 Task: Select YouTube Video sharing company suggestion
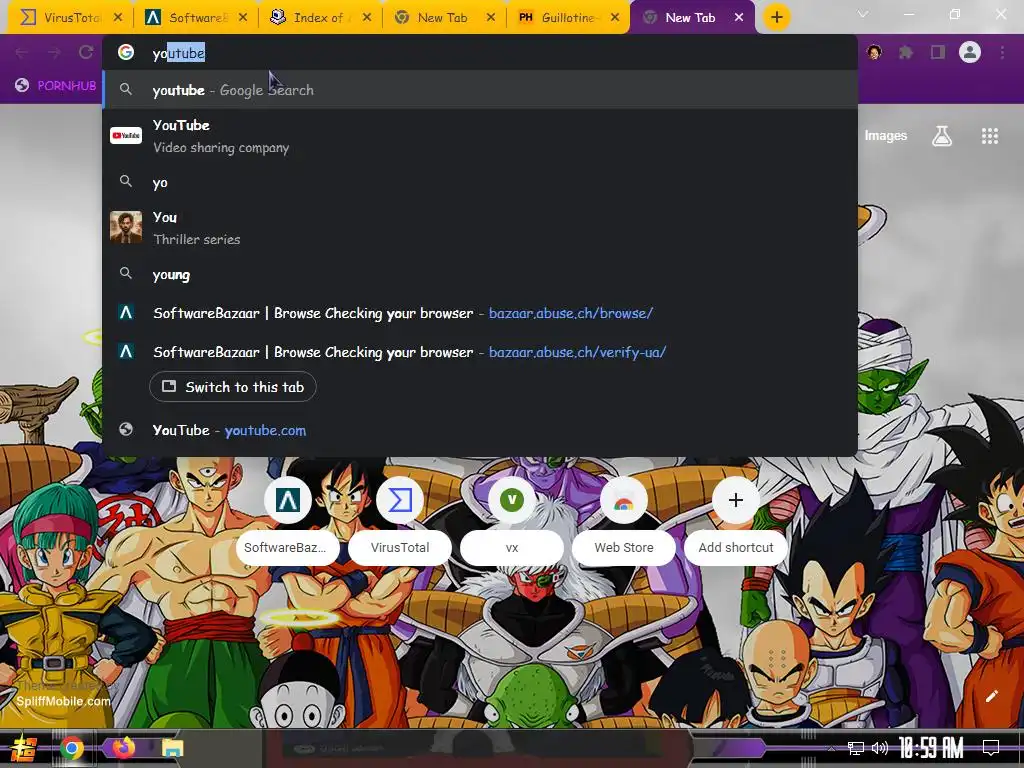479,136
